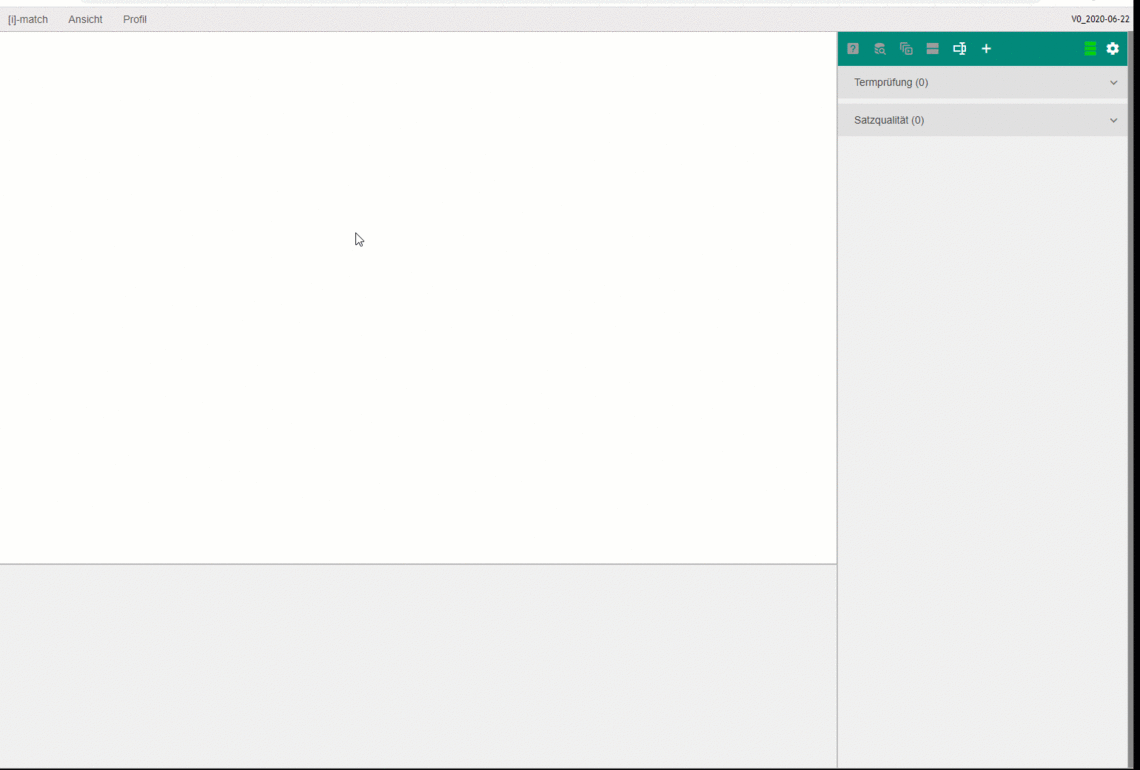
Task: Click the stacked copy windows icon
Action: (906, 49)
